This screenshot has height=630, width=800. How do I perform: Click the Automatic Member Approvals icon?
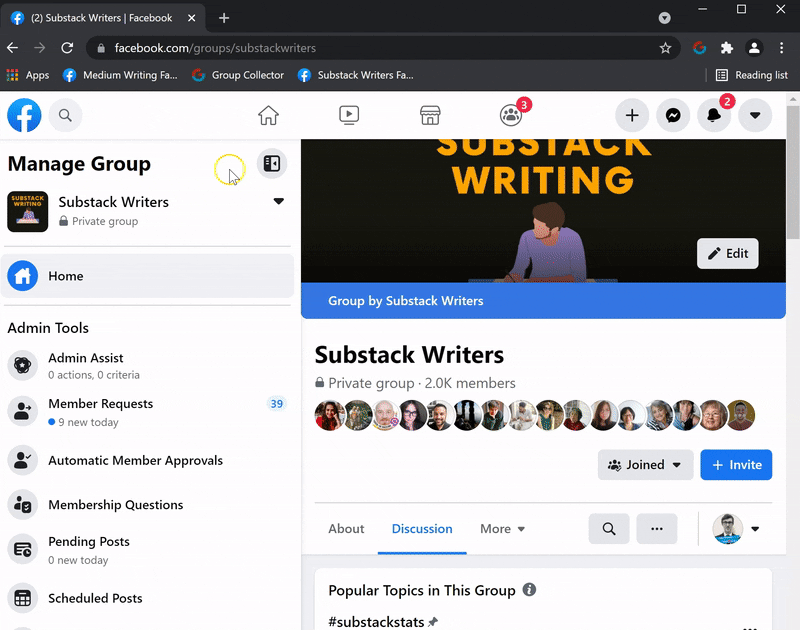[x=22, y=460]
